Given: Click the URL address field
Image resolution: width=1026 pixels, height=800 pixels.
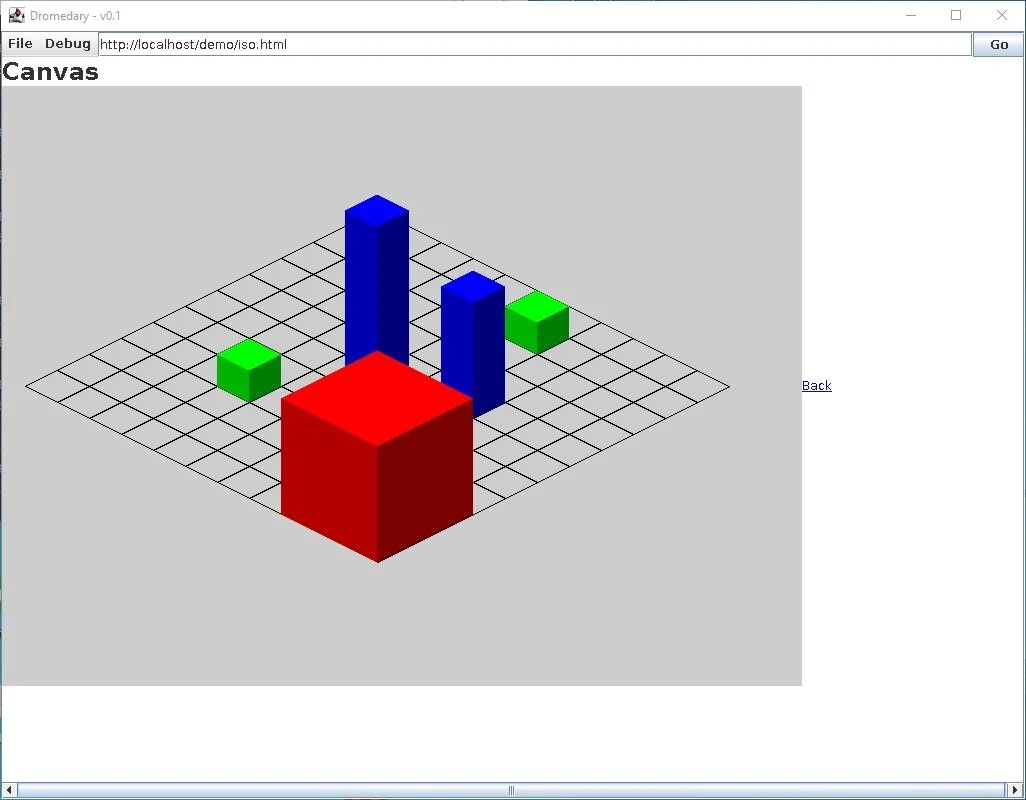Looking at the screenshot, I should (535, 44).
